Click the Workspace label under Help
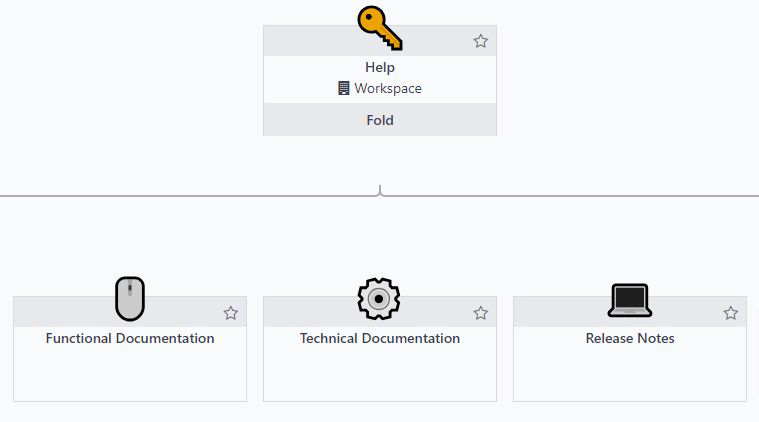 click(x=388, y=88)
